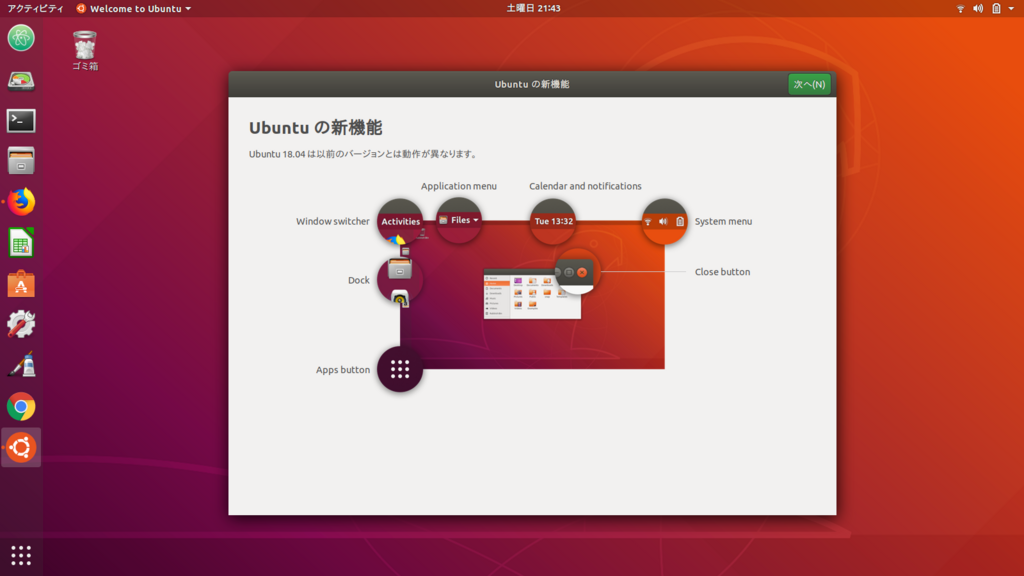Click the 'Application menu' label
Viewport: 1024px width, 576px height.
coord(458,186)
